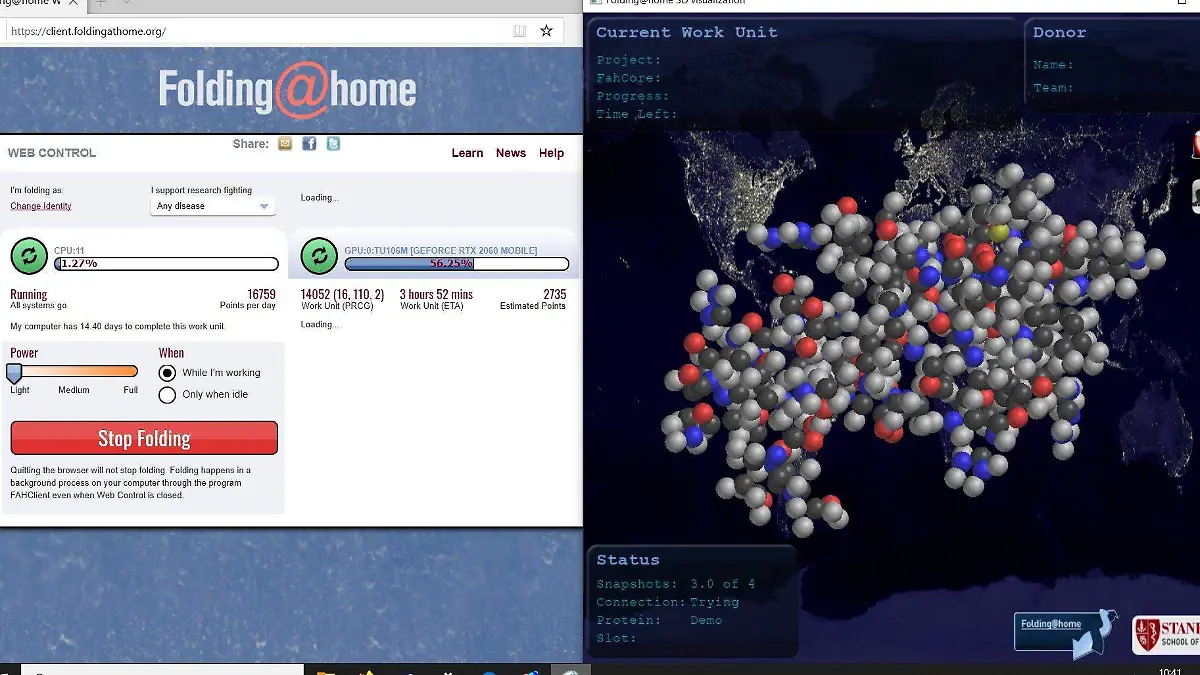The width and height of the screenshot is (1200, 675).
Task: Click the 'Running' status text
Action: [29, 294]
